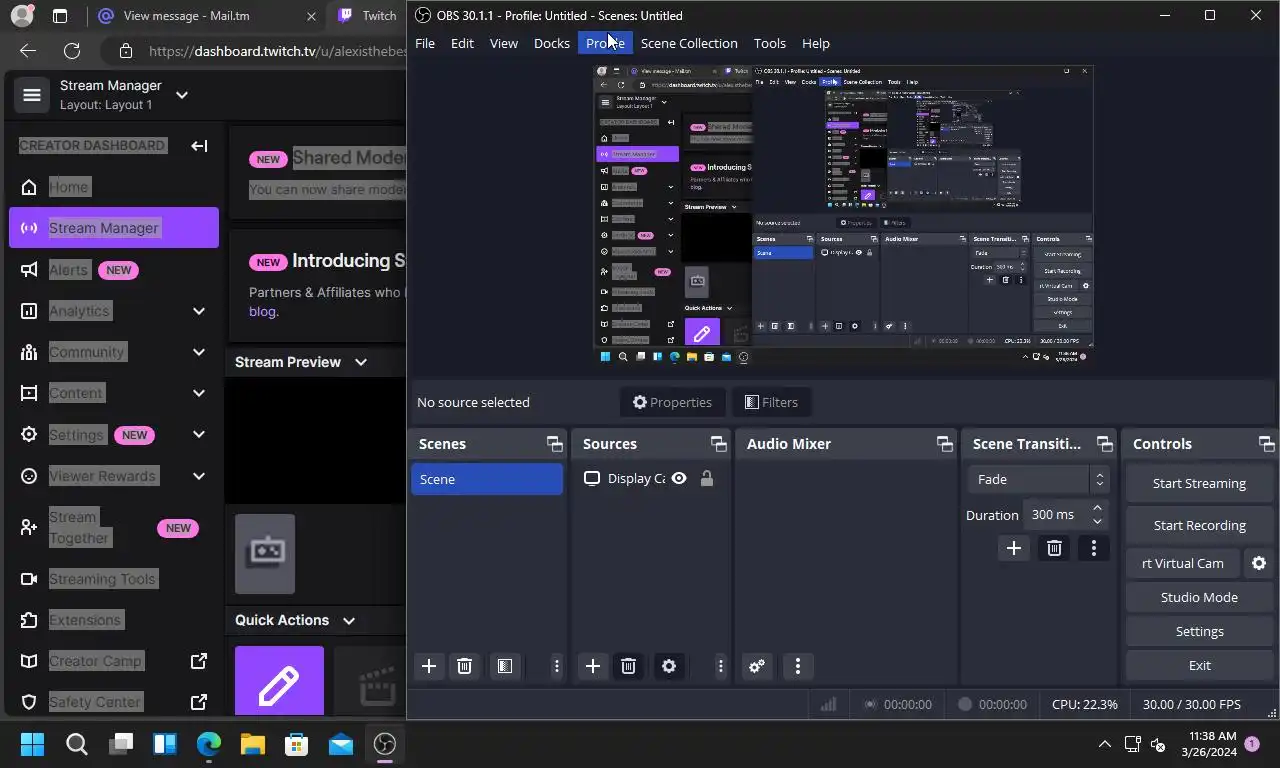Viewport: 1280px width, 768px height.
Task: Expand Viewer Rewards section in sidebar
Action: 198,476
